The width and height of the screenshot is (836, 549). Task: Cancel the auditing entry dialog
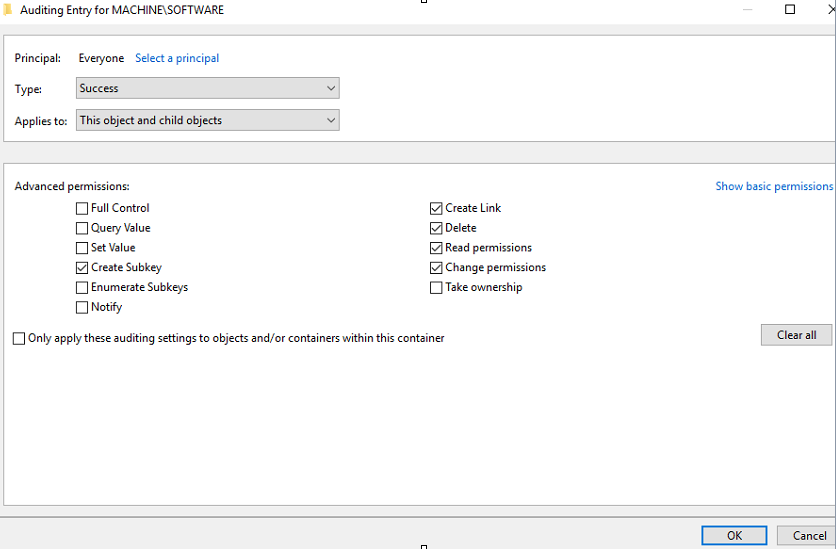808,536
